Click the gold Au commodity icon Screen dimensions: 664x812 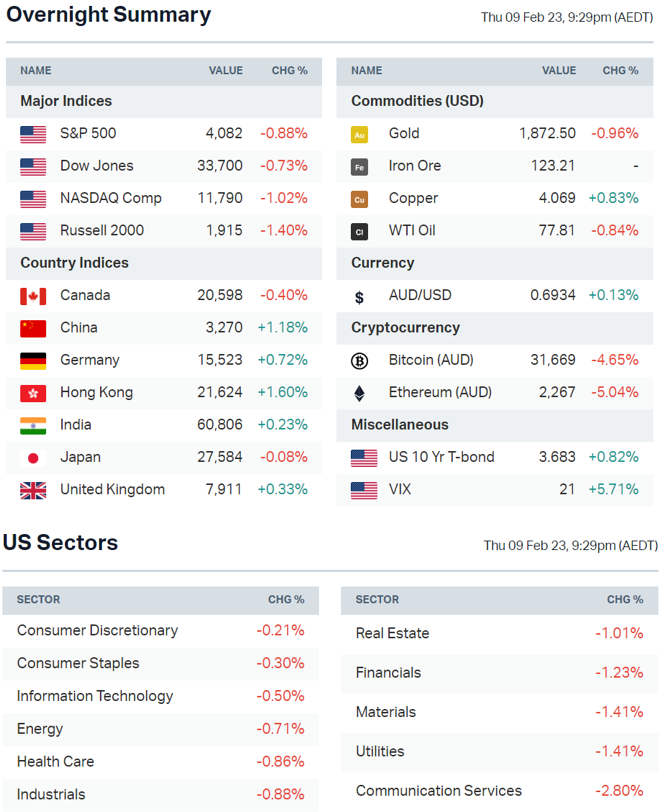coord(360,134)
